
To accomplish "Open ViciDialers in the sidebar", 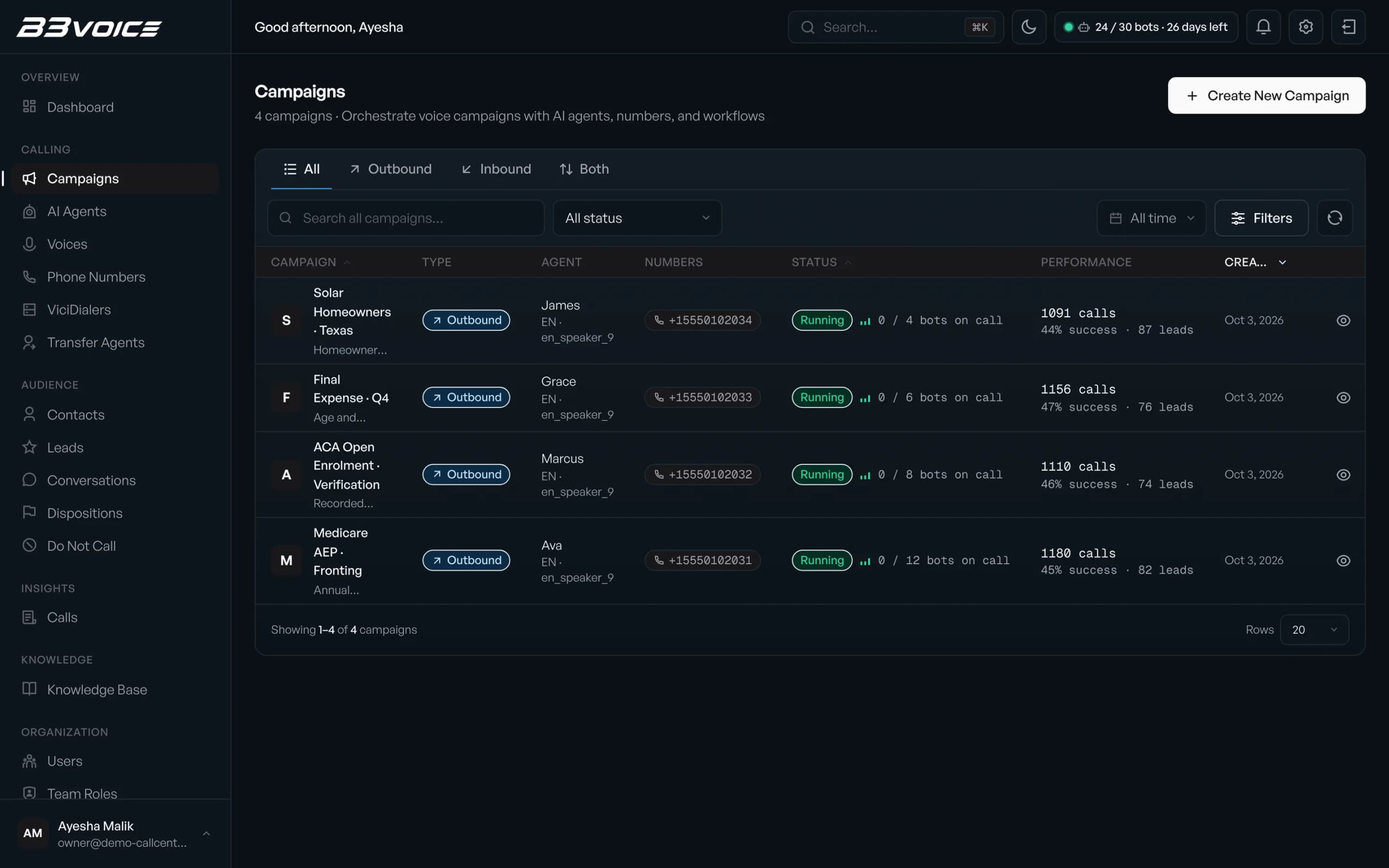I will 115,309.
